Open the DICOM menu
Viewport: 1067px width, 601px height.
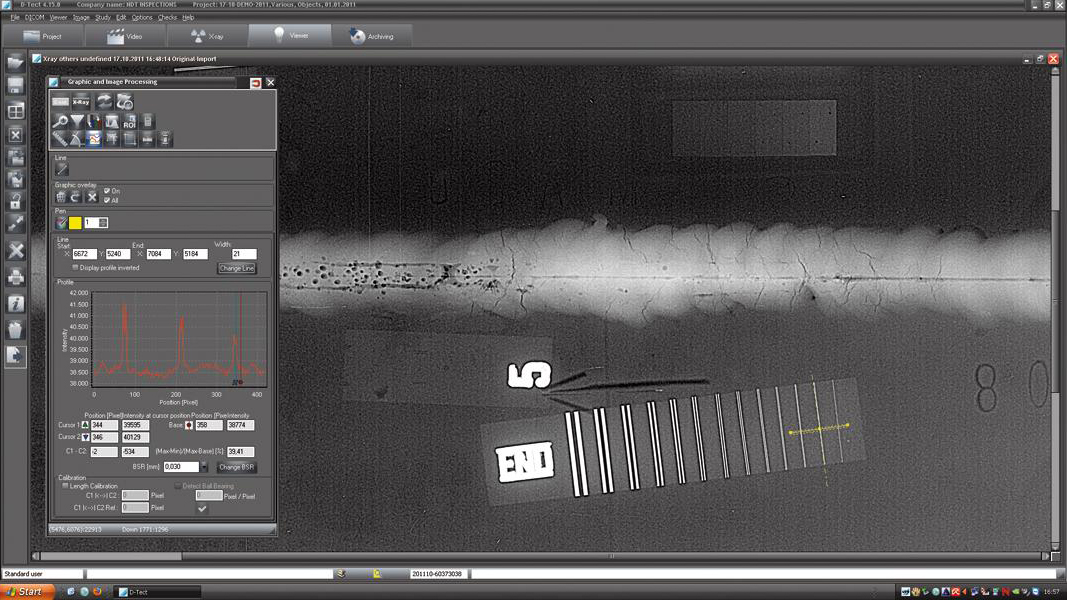point(36,17)
